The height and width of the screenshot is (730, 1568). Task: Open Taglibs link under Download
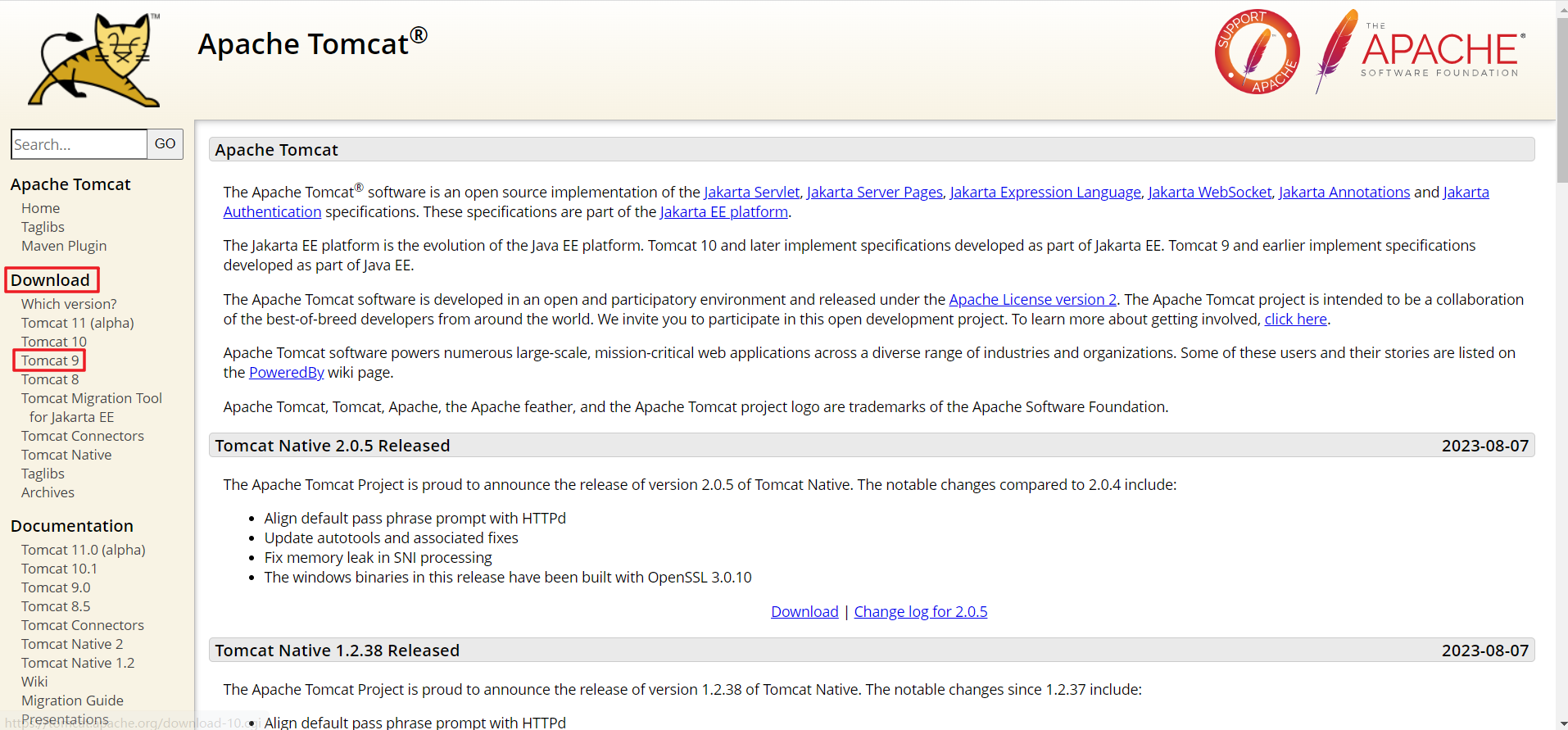43,474
